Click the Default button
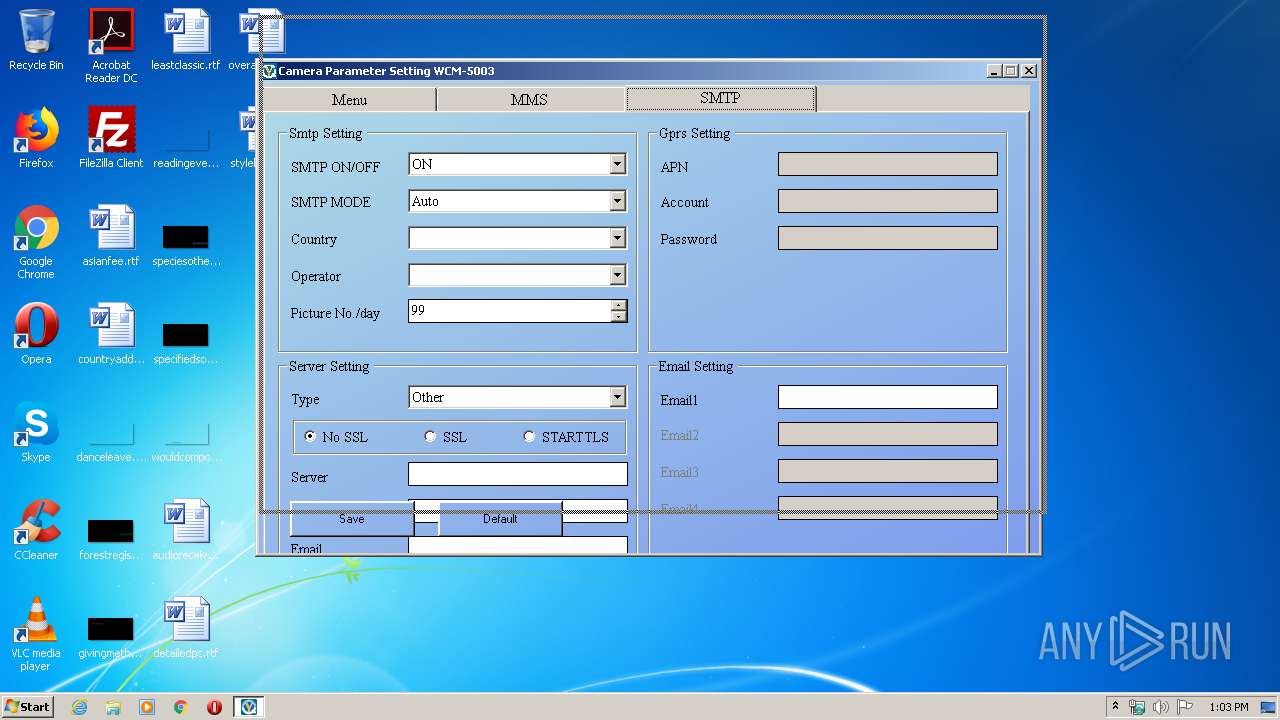This screenshot has height=720, width=1280. click(x=500, y=519)
